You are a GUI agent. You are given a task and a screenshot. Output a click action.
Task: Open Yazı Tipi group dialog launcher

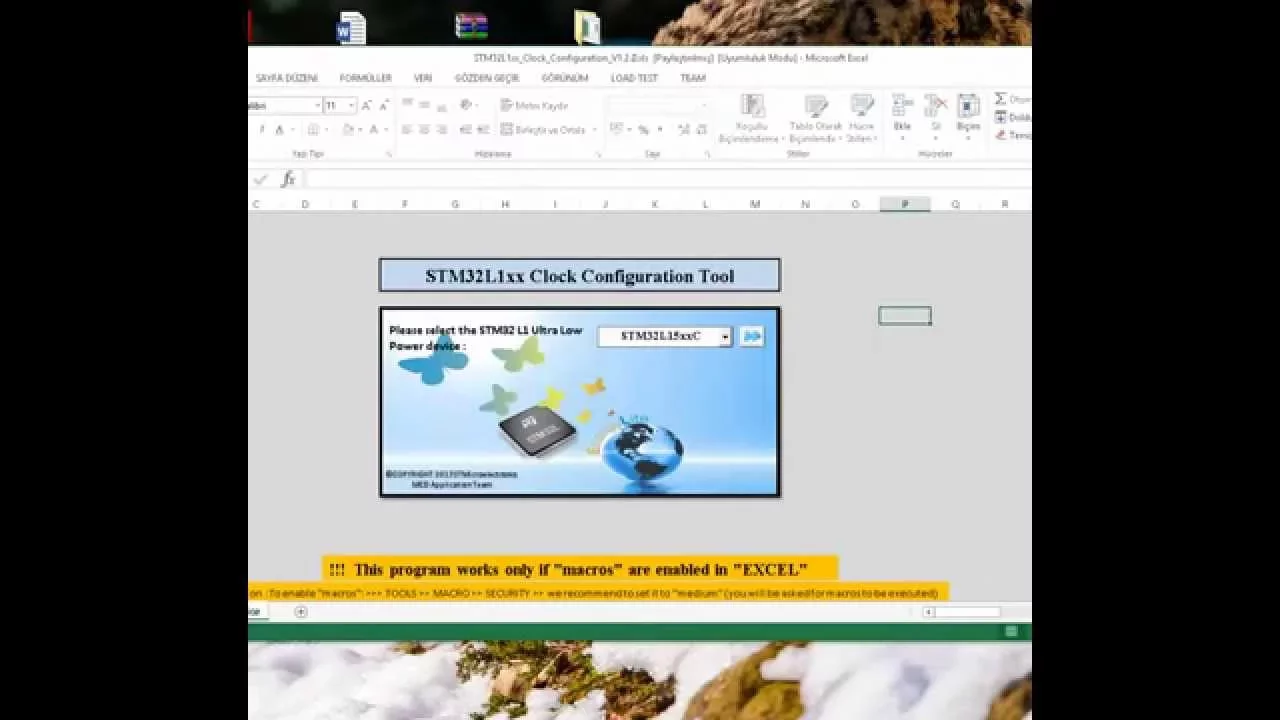[x=389, y=155]
